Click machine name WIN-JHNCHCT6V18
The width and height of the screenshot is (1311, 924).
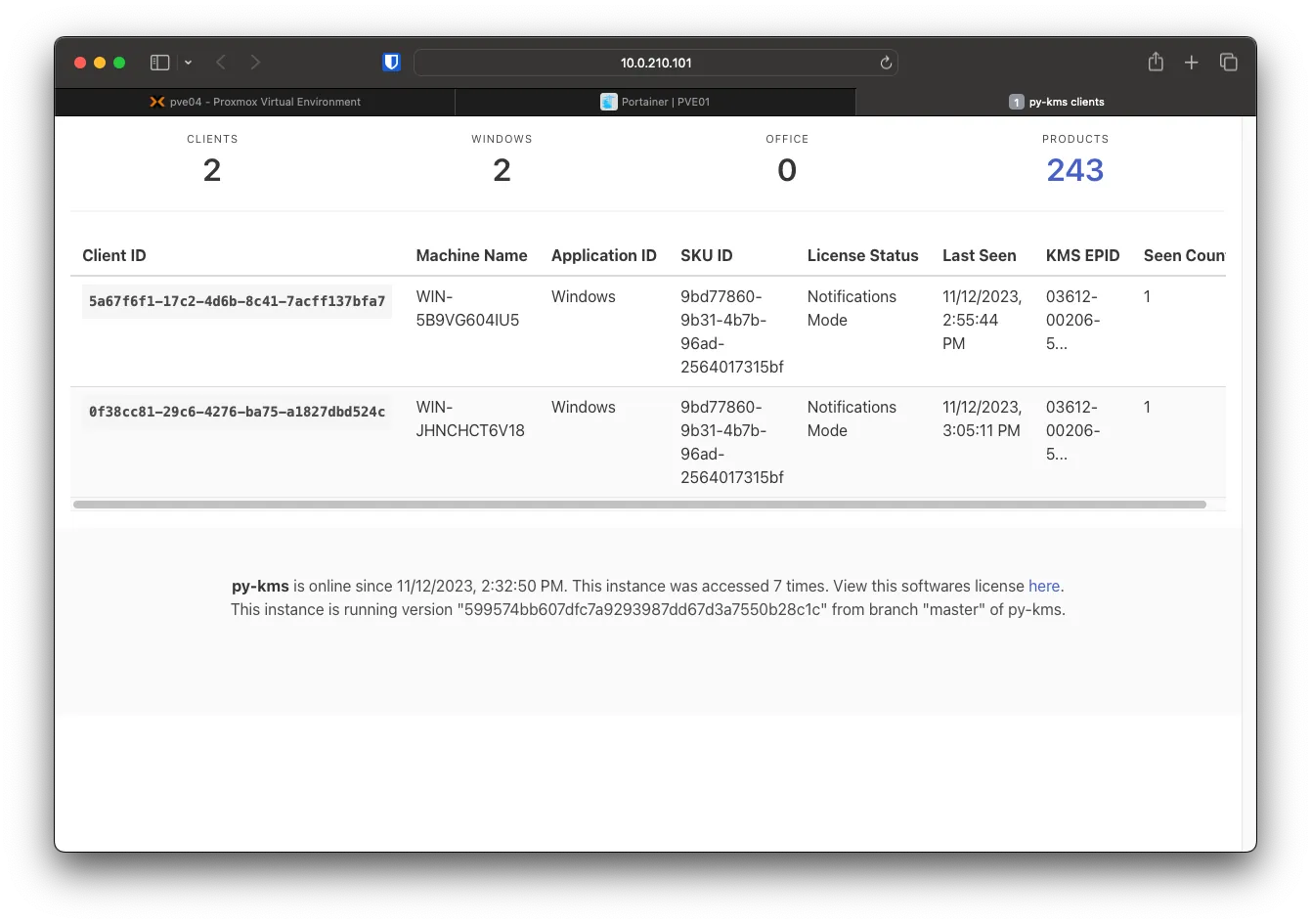click(470, 418)
